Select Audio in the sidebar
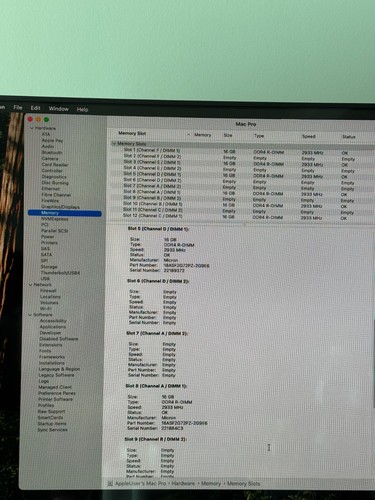The height and width of the screenshot is (500, 375). (x=48, y=146)
